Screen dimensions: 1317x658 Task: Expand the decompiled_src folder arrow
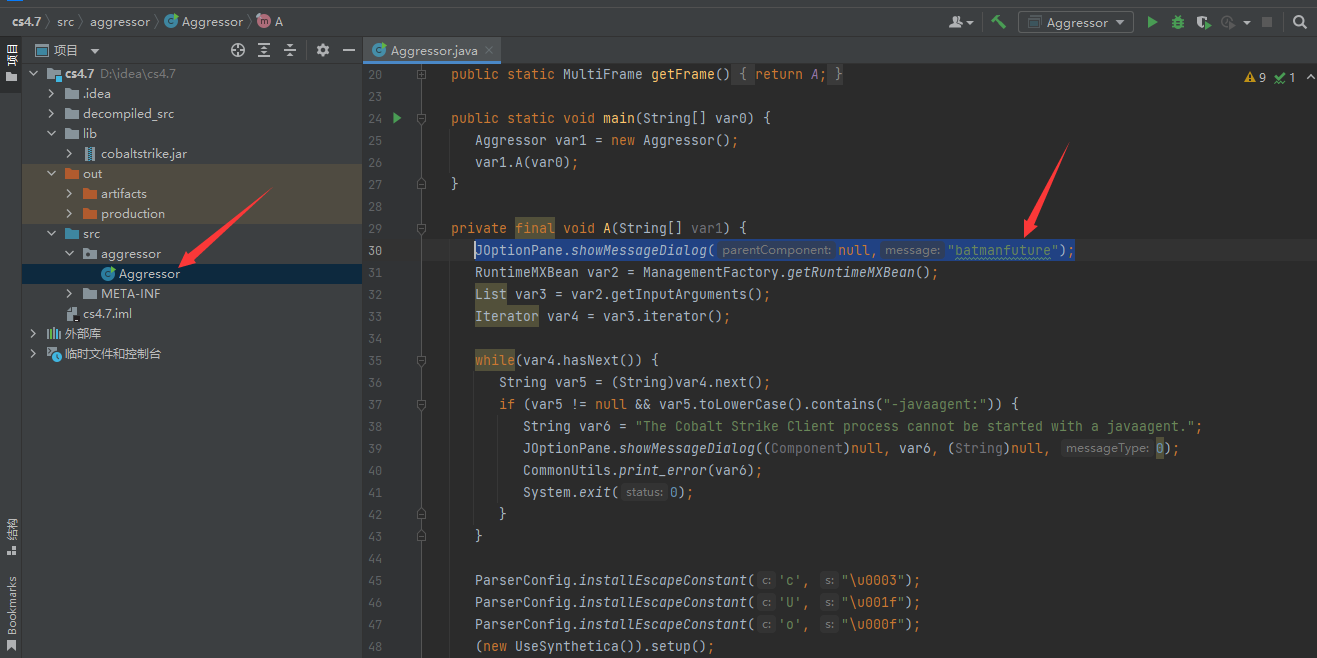(x=52, y=113)
